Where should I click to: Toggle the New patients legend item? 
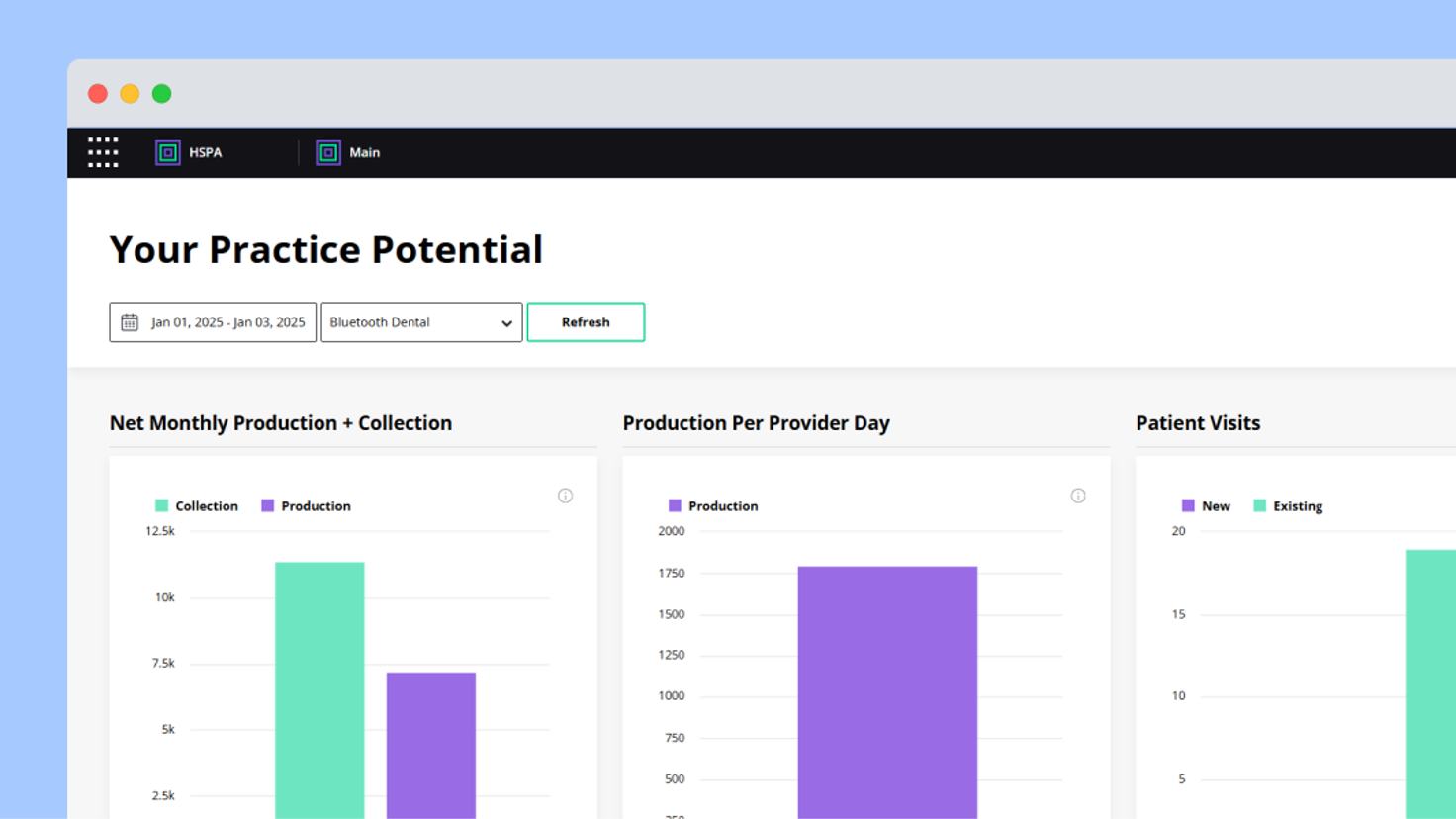1207,505
